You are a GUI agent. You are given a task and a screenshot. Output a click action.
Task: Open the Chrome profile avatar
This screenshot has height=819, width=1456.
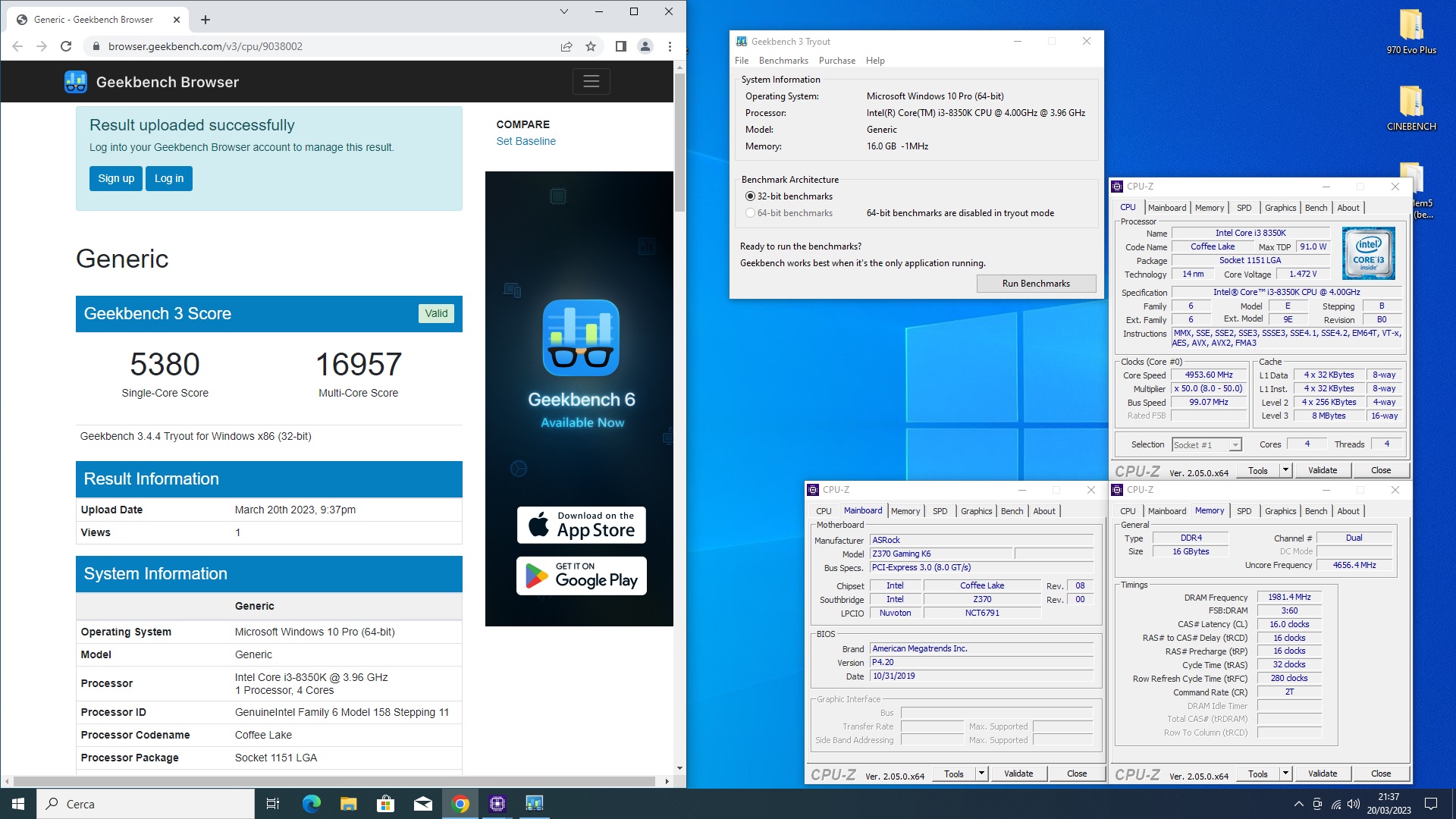coord(645,46)
